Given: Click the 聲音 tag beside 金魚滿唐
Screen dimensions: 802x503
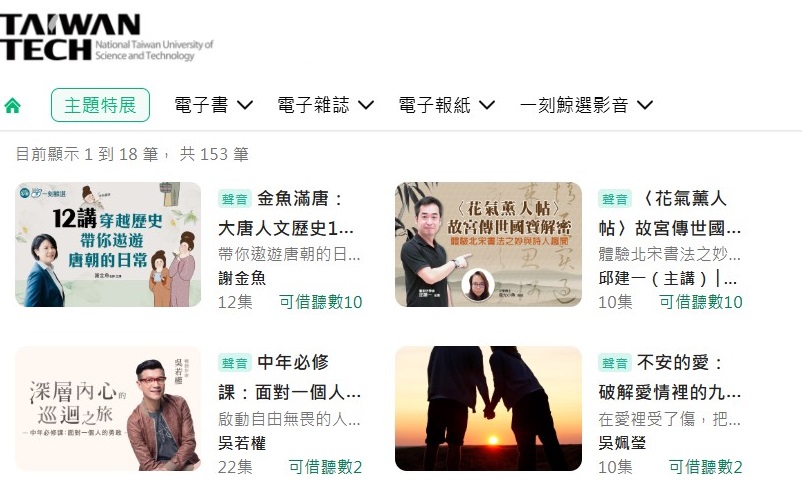Looking at the screenshot, I should pyautogui.click(x=235, y=199).
